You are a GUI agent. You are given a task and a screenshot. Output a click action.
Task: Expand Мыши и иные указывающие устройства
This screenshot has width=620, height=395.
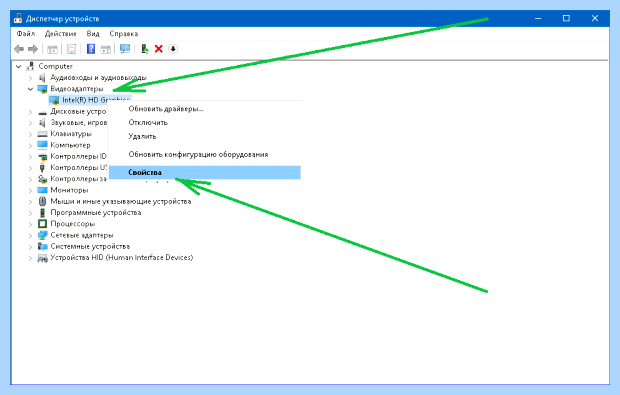coord(30,202)
